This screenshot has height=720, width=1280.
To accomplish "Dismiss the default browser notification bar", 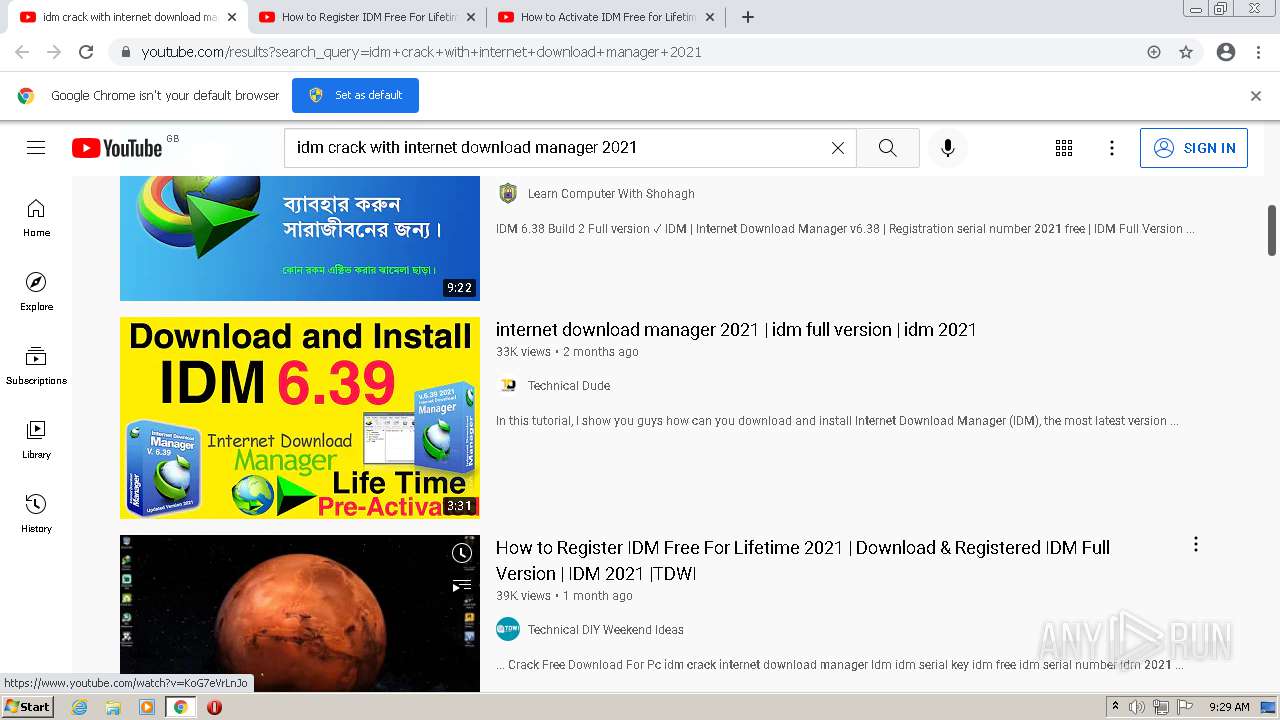I will 1256,96.
